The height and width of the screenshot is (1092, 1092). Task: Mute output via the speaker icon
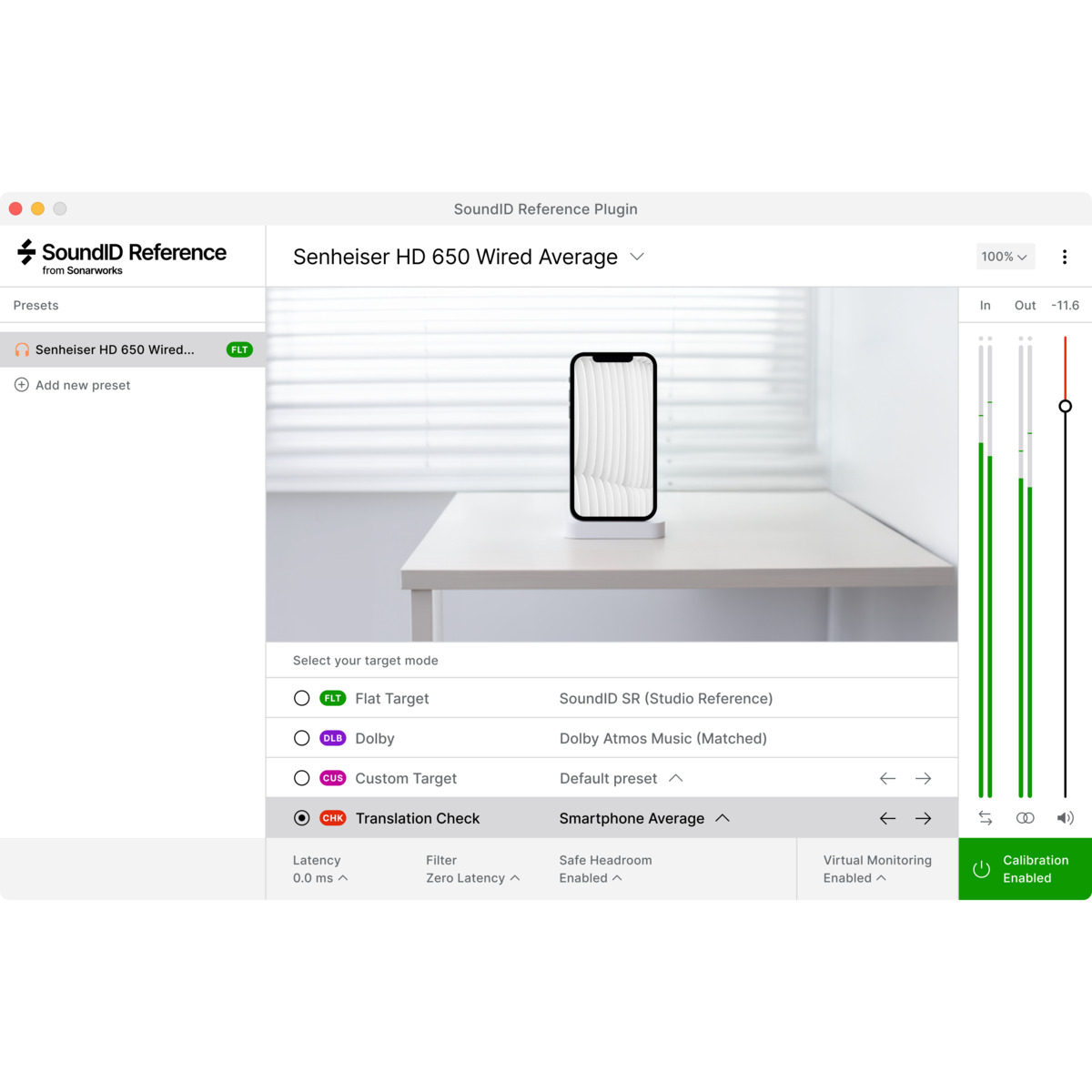(1065, 817)
